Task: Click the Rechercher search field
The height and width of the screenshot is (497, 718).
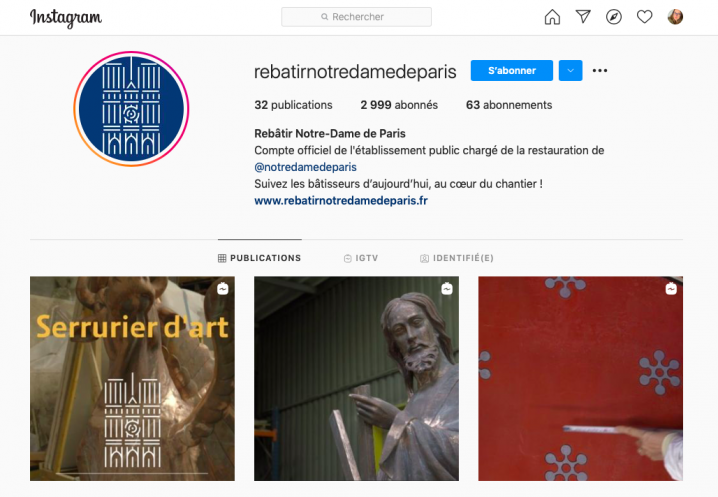Action: click(356, 17)
